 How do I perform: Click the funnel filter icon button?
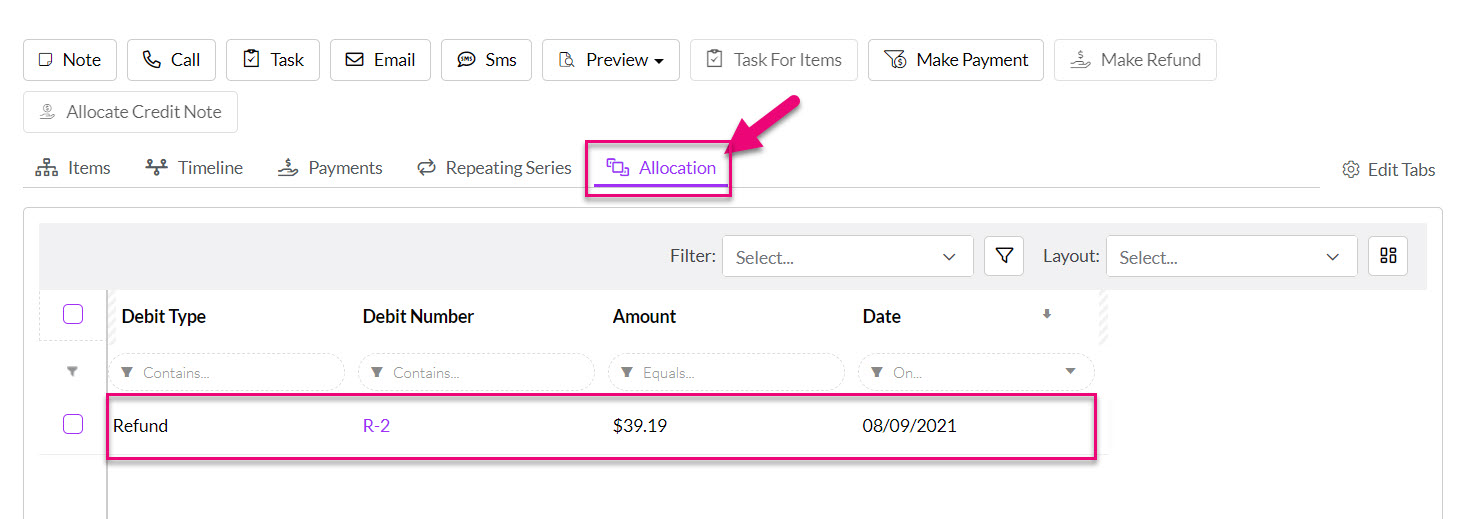click(x=1004, y=256)
